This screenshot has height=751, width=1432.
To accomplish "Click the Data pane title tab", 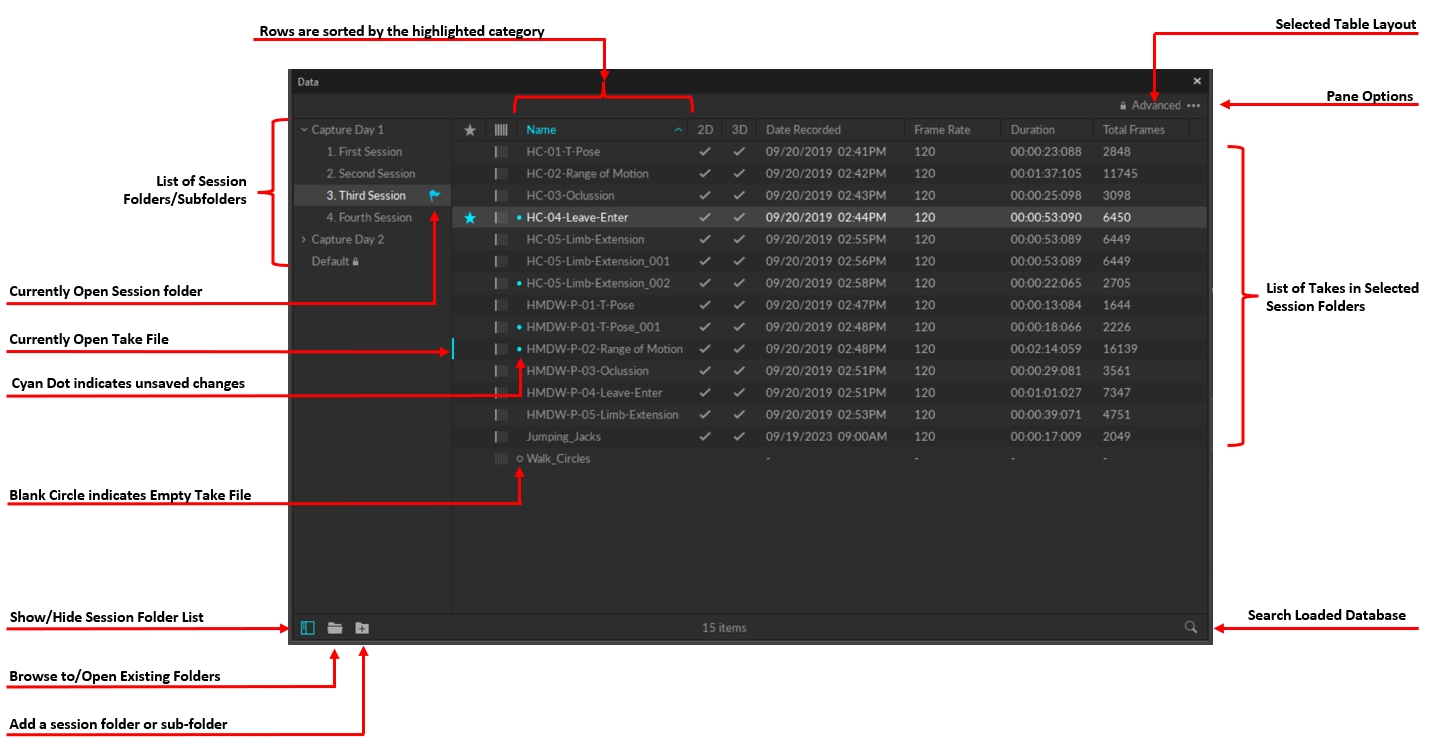I will [x=307, y=82].
